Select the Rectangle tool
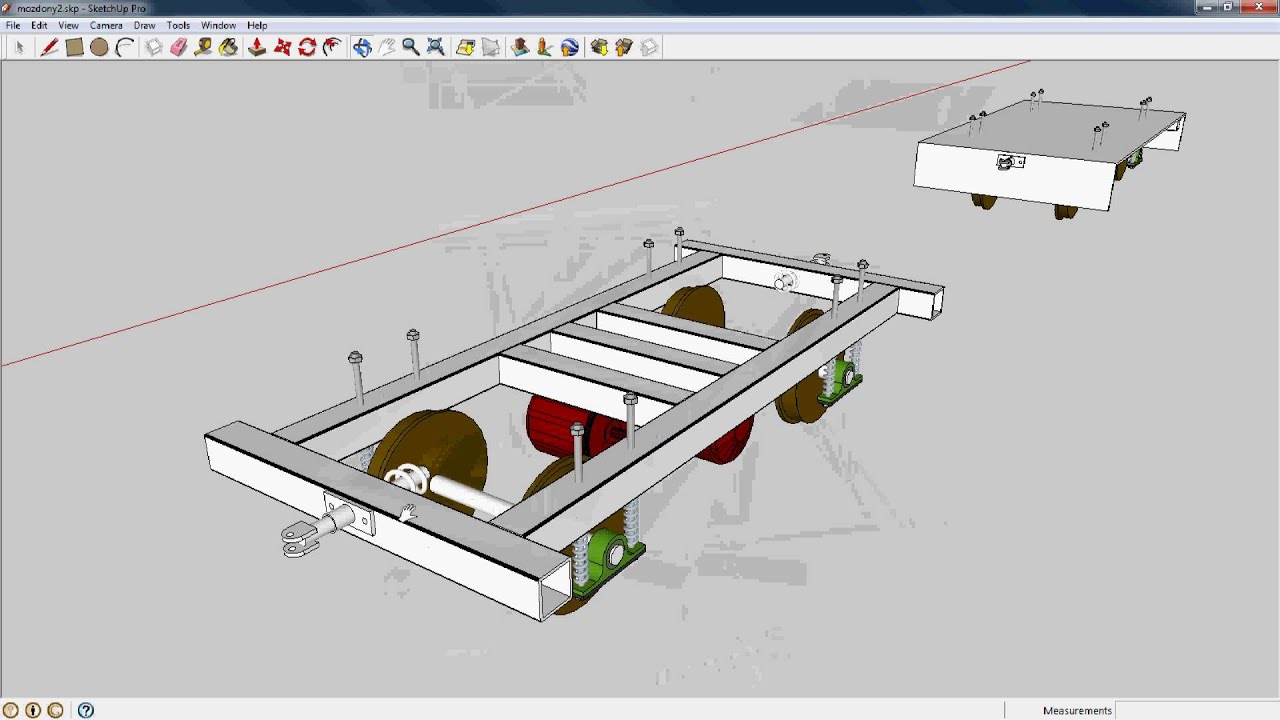The height and width of the screenshot is (720, 1280). (x=74, y=47)
